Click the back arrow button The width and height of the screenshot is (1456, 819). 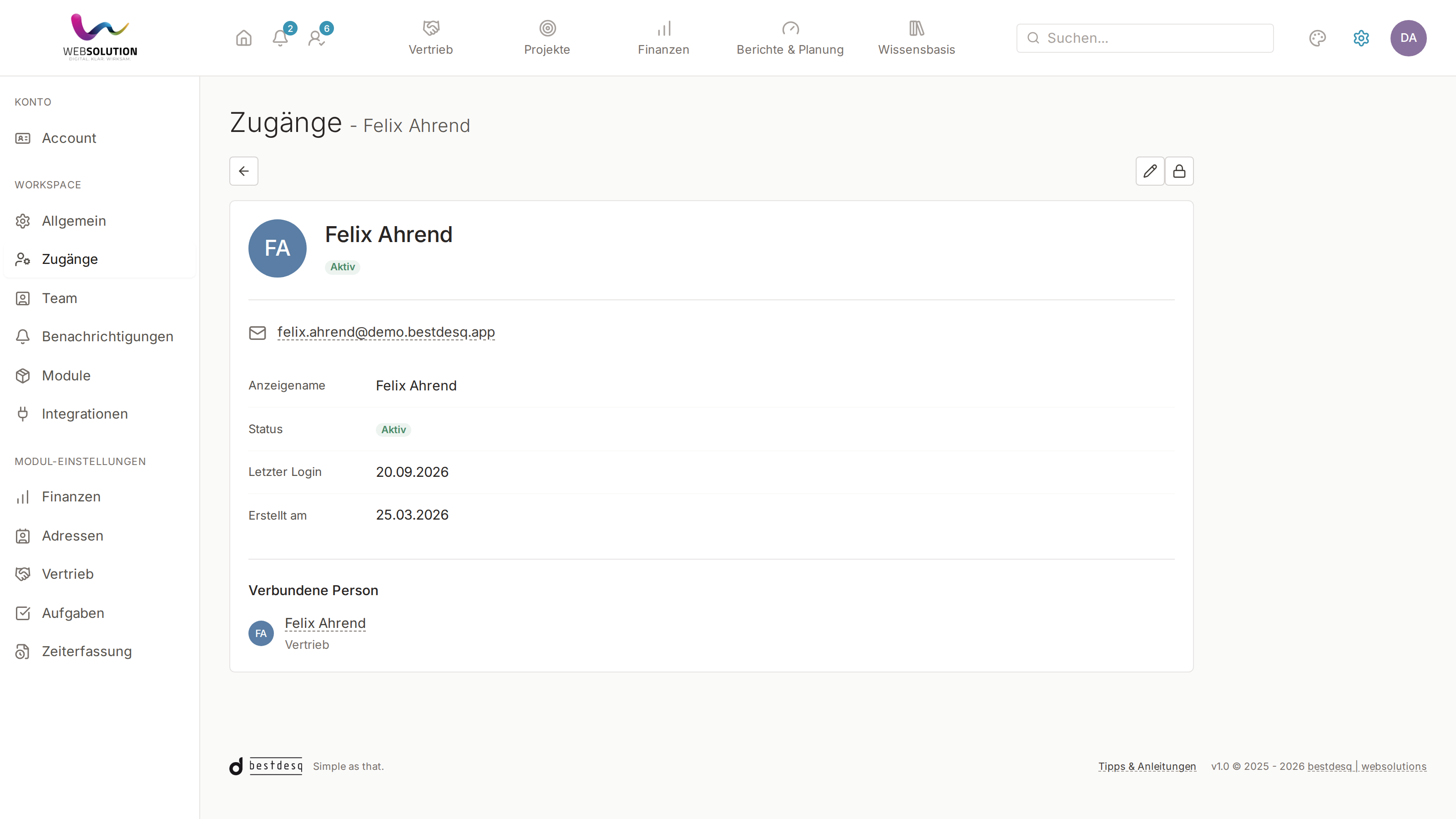click(x=243, y=171)
